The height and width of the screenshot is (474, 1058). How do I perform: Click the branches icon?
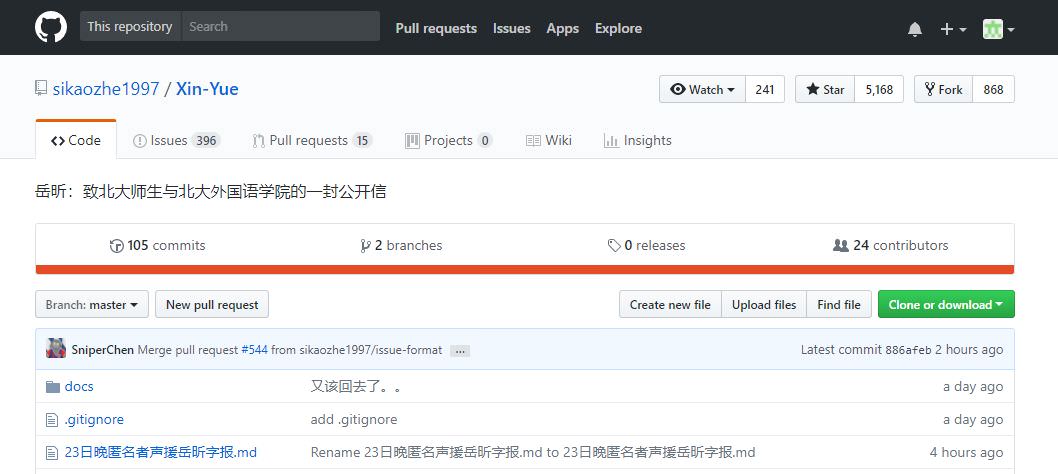(366, 246)
